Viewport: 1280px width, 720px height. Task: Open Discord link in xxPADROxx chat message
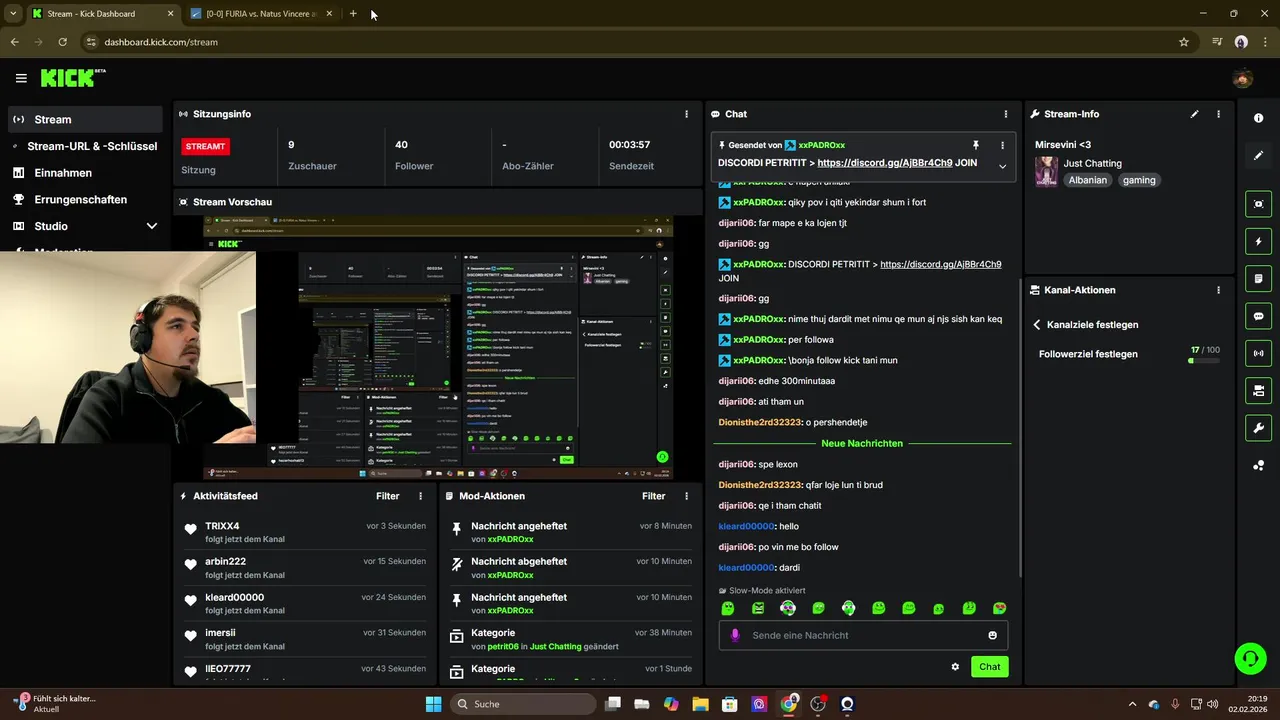click(940, 264)
